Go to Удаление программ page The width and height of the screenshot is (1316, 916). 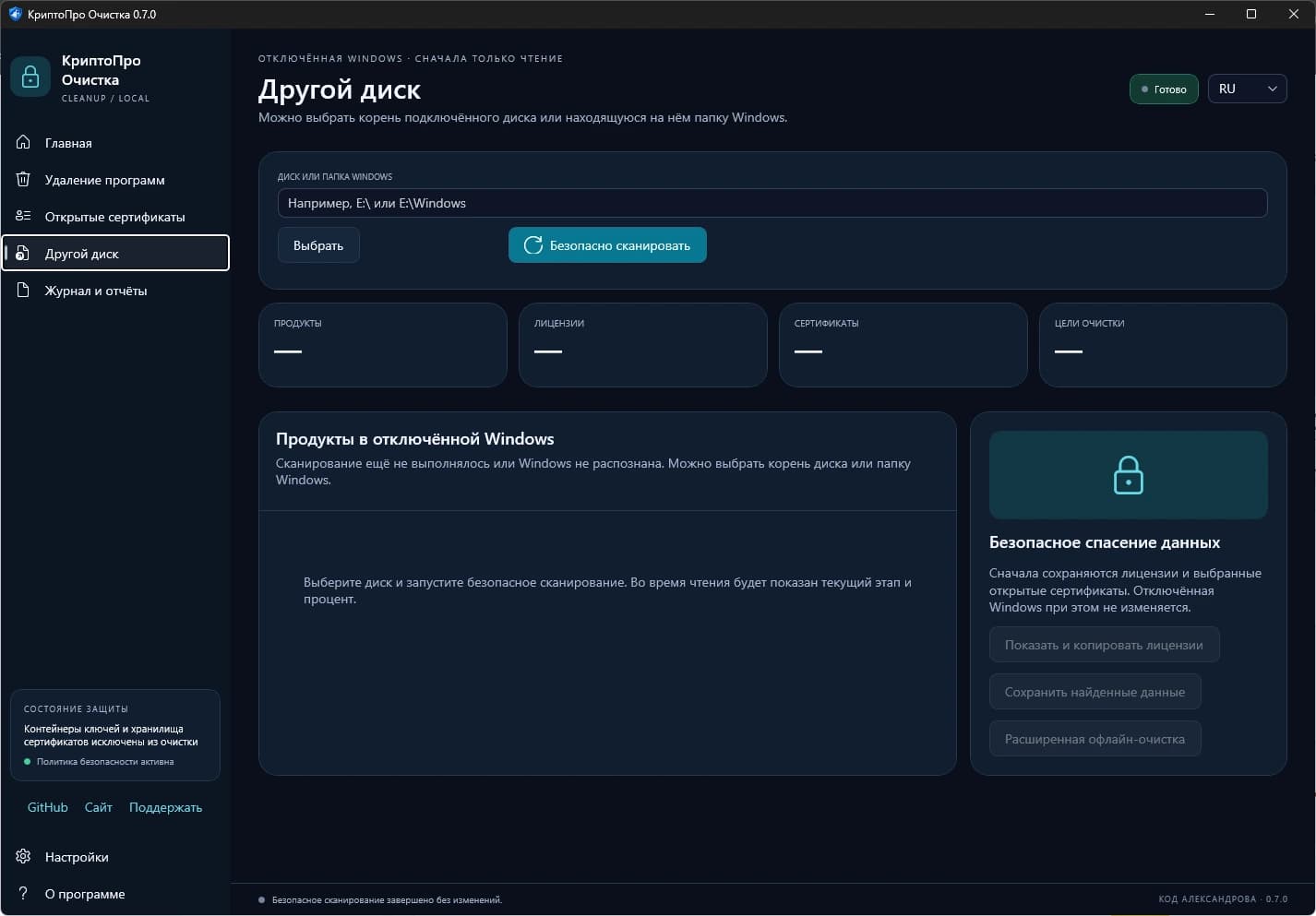click(x=115, y=180)
